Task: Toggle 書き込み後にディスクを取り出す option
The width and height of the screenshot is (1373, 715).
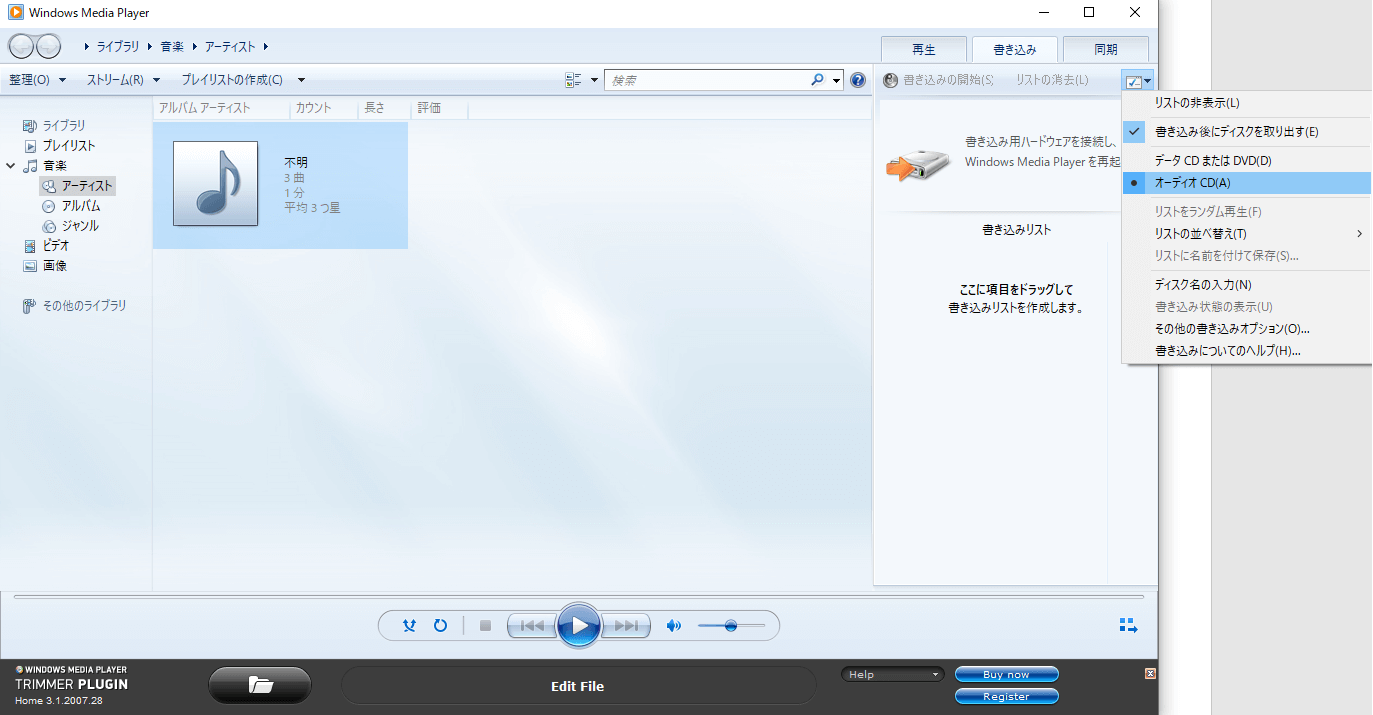Action: 1247,132
